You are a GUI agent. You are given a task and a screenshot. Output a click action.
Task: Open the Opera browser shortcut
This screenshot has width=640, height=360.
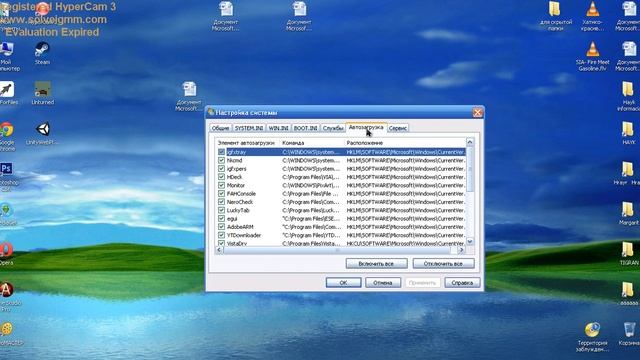[6, 254]
